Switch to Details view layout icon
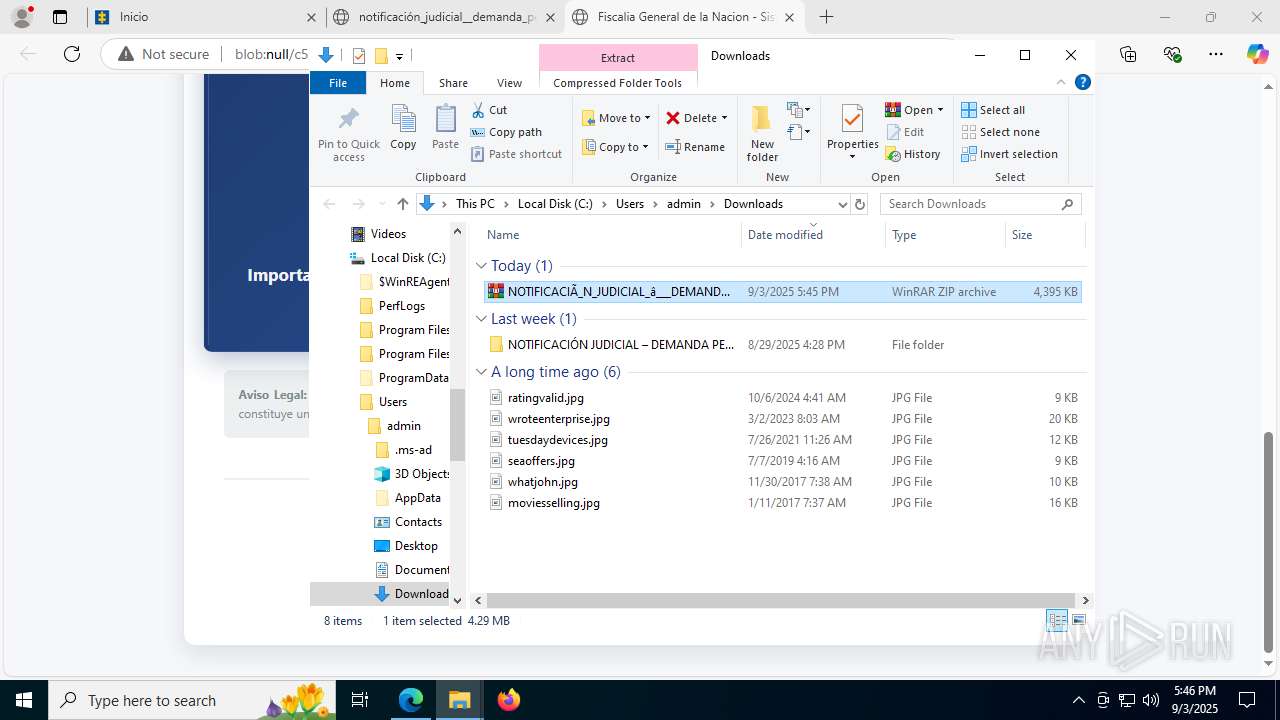This screenshot has width=1280, height=720. coord(1057,621)
